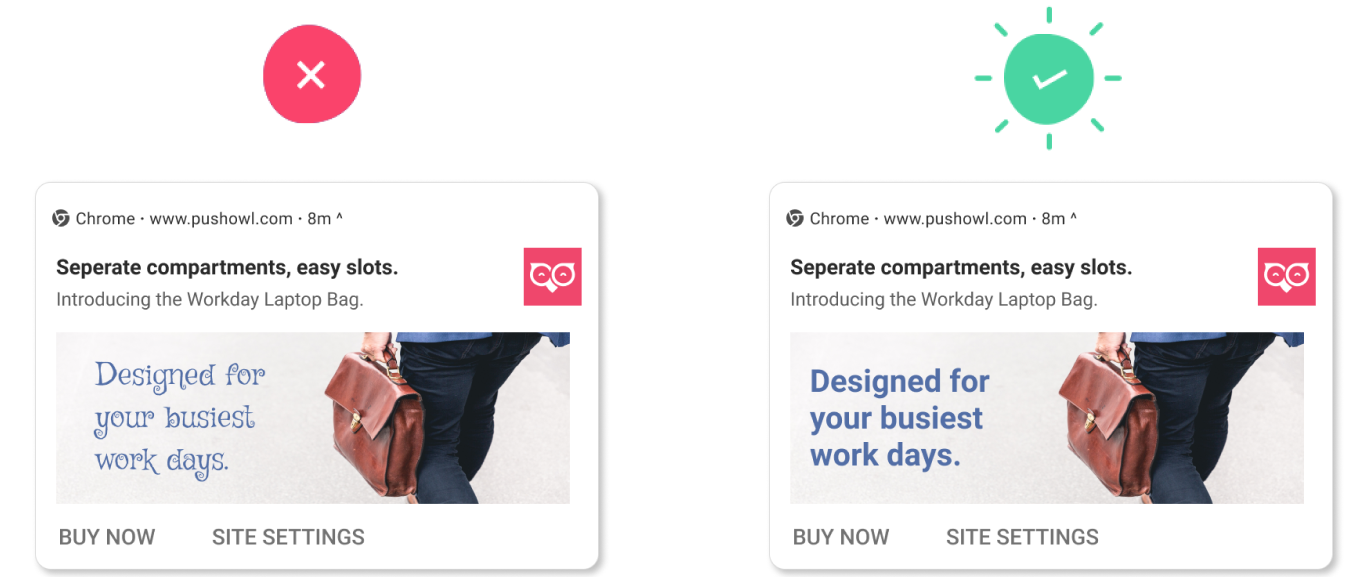The height and width of the screenshot is (577, 1367).
Task: Click BUY NOW on the right notification
Action: click(840, 537)
